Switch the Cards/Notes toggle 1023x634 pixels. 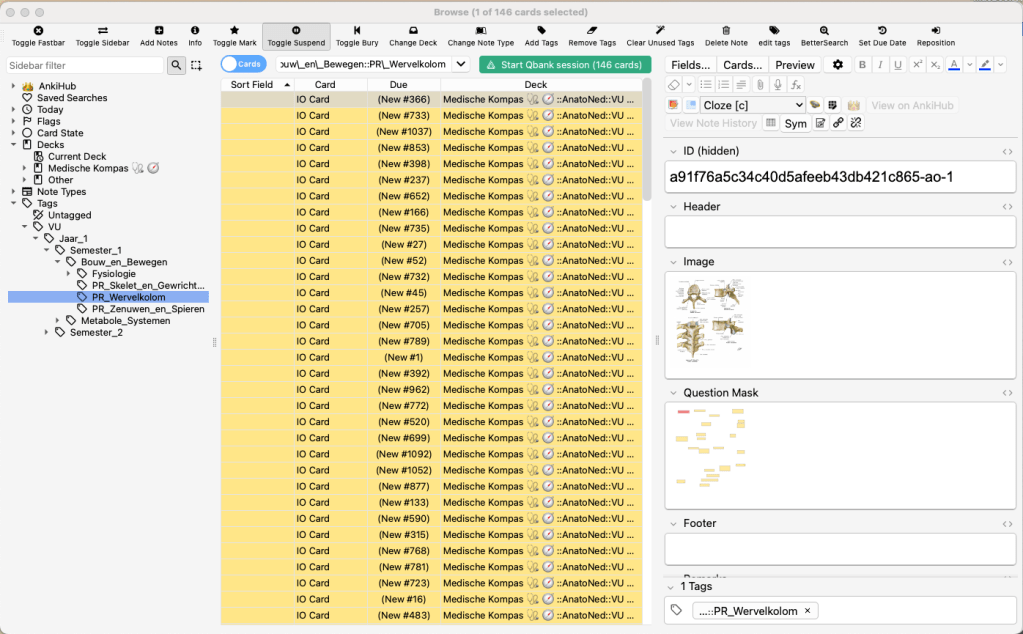pyautogui.click(x=244, y=64)
